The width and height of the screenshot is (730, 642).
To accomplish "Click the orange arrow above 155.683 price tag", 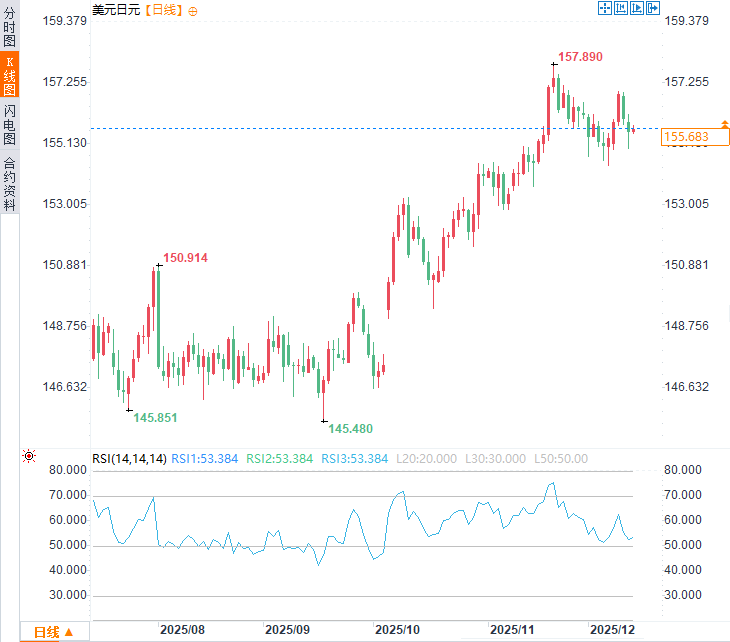I will point(725,124).
